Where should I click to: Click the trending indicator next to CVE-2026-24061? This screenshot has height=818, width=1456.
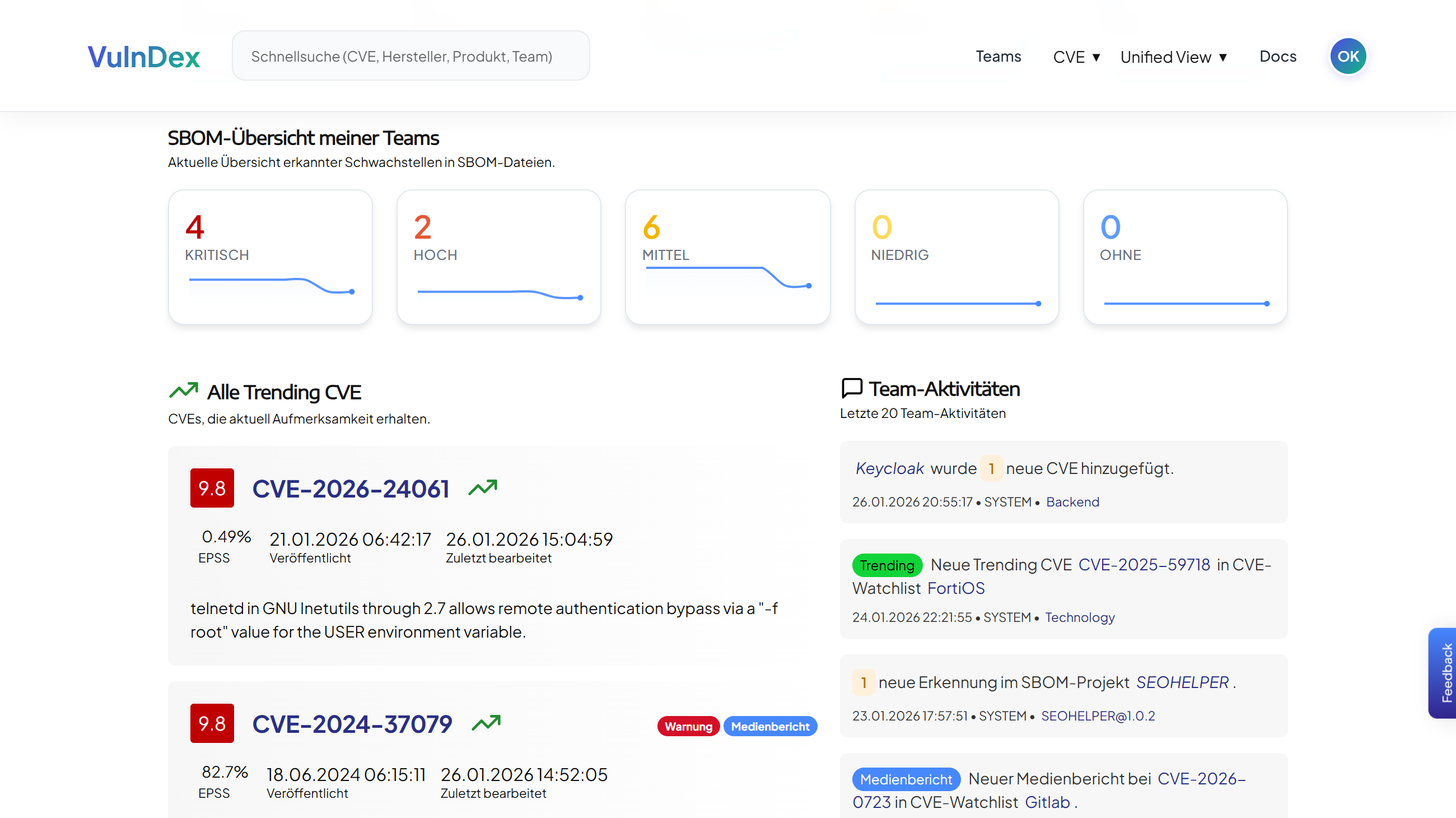(x=483, y=487)
